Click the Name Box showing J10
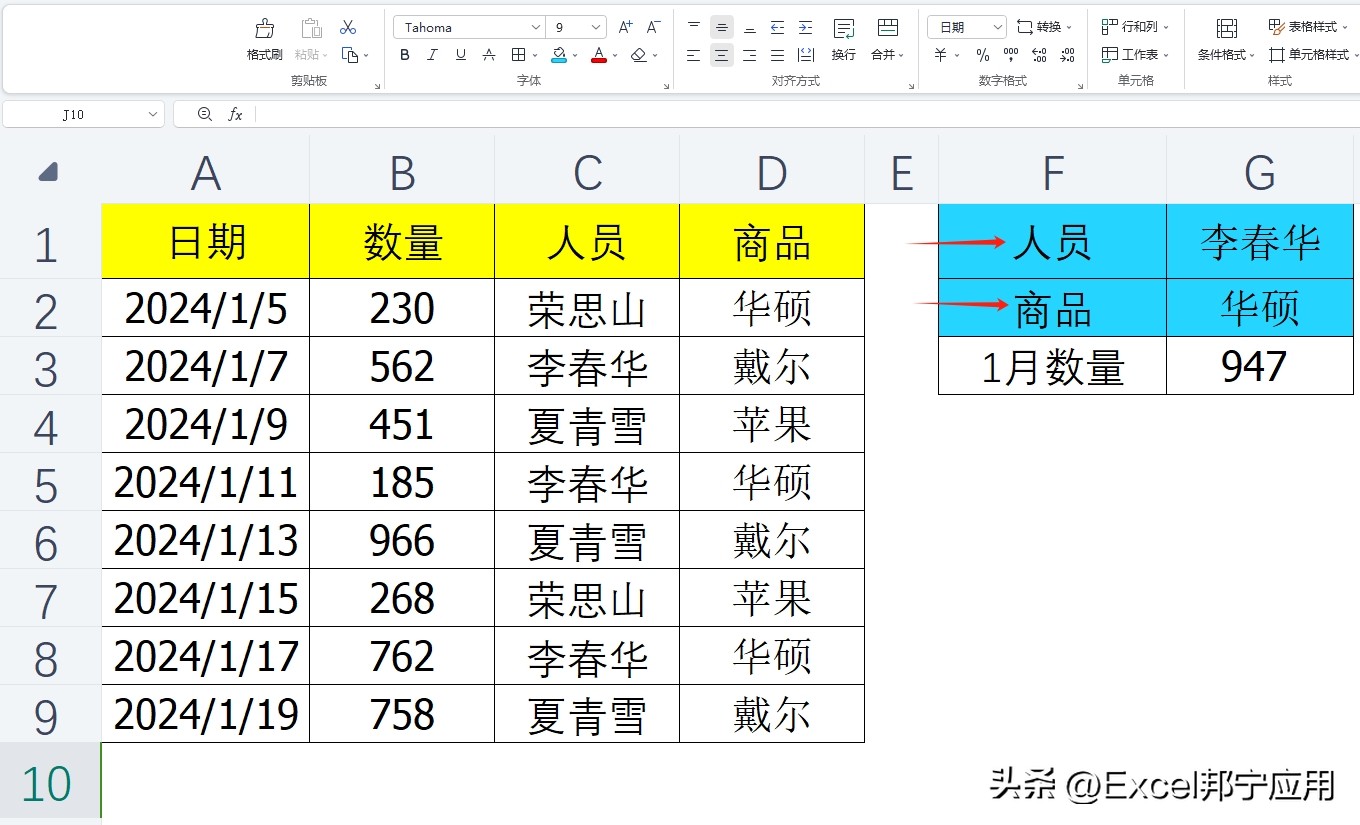The height and width of the screenshot is (825, 1360). pyautogui.click(x=73, y=115)
